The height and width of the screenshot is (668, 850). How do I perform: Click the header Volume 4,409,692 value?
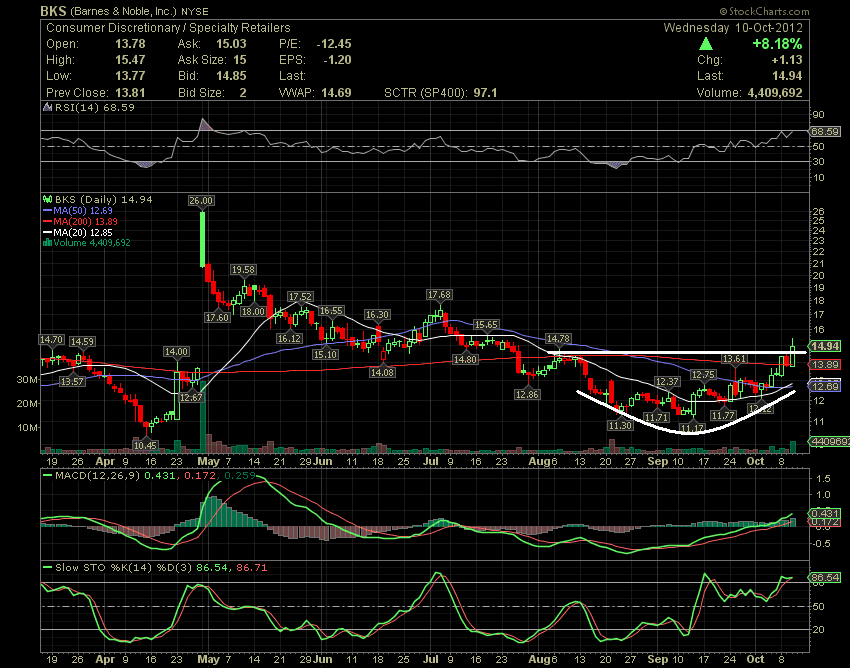click(775, 93)
